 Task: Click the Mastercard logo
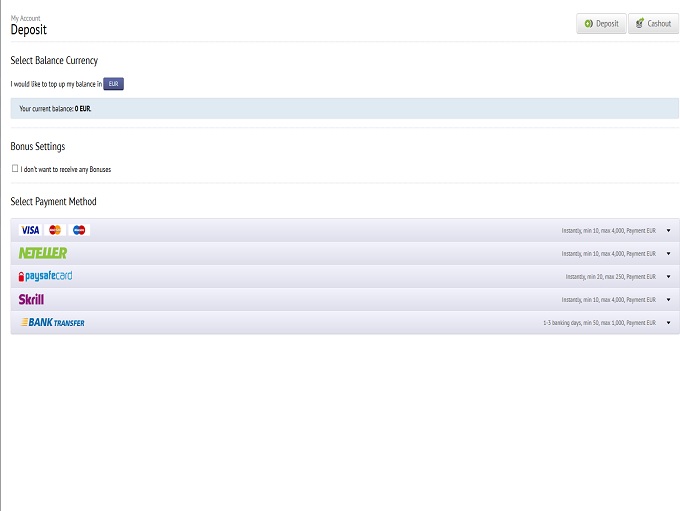(x=55, y=230)
